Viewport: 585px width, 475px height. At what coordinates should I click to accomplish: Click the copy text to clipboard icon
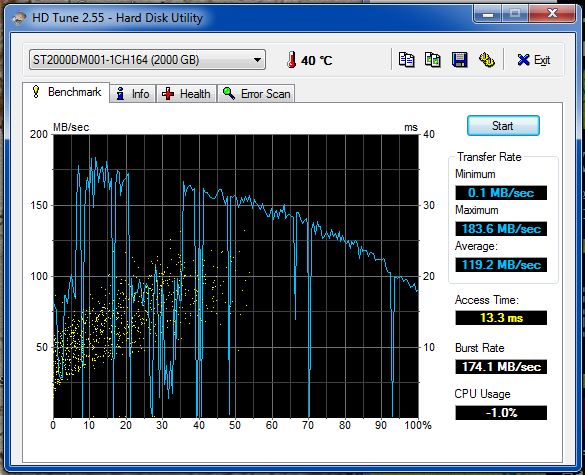[x=406, y=60]
